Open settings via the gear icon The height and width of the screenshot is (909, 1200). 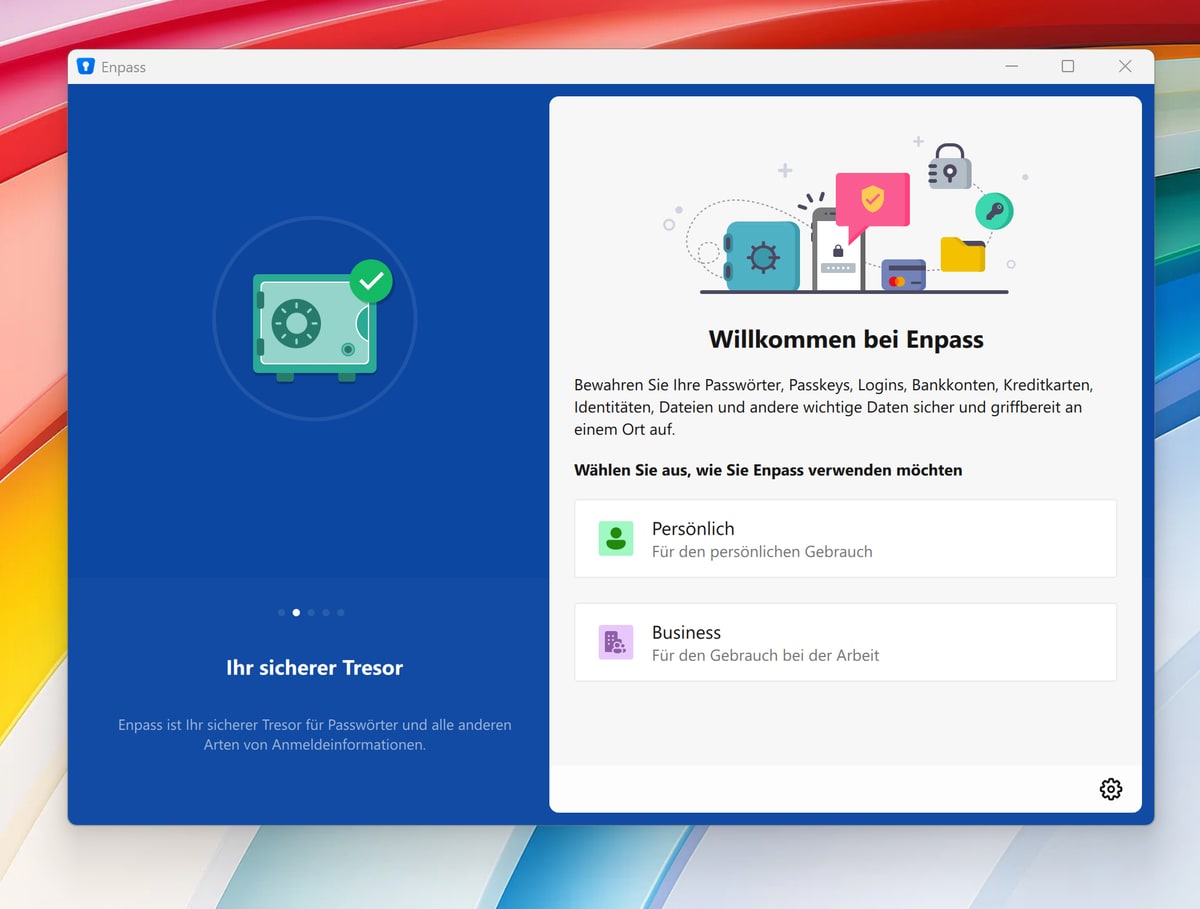click(x=1110, y=789)
